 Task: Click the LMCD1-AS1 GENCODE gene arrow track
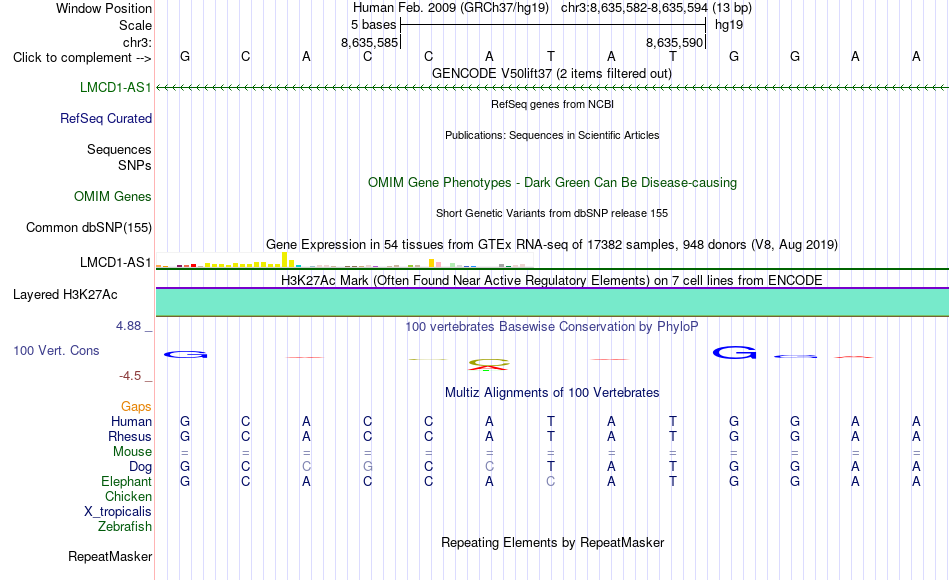(x=552, y=88)
